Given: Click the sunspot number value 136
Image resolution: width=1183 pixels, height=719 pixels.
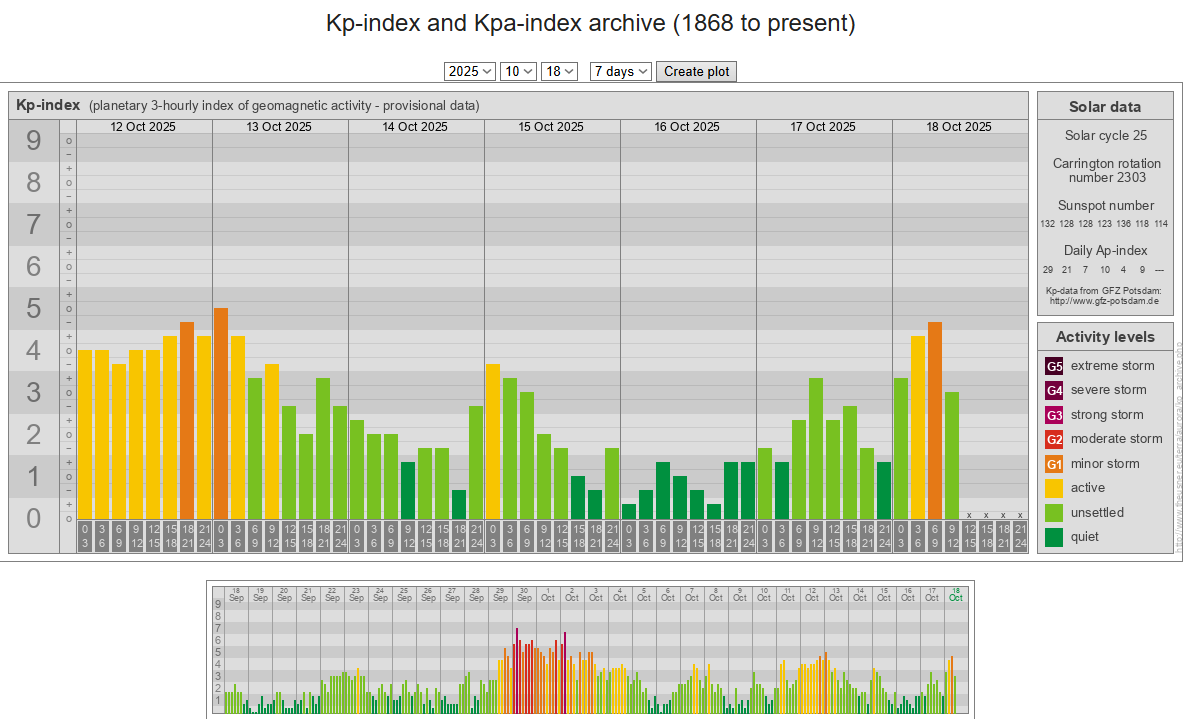Looking at the screenshot, I should pos(1123,223).
